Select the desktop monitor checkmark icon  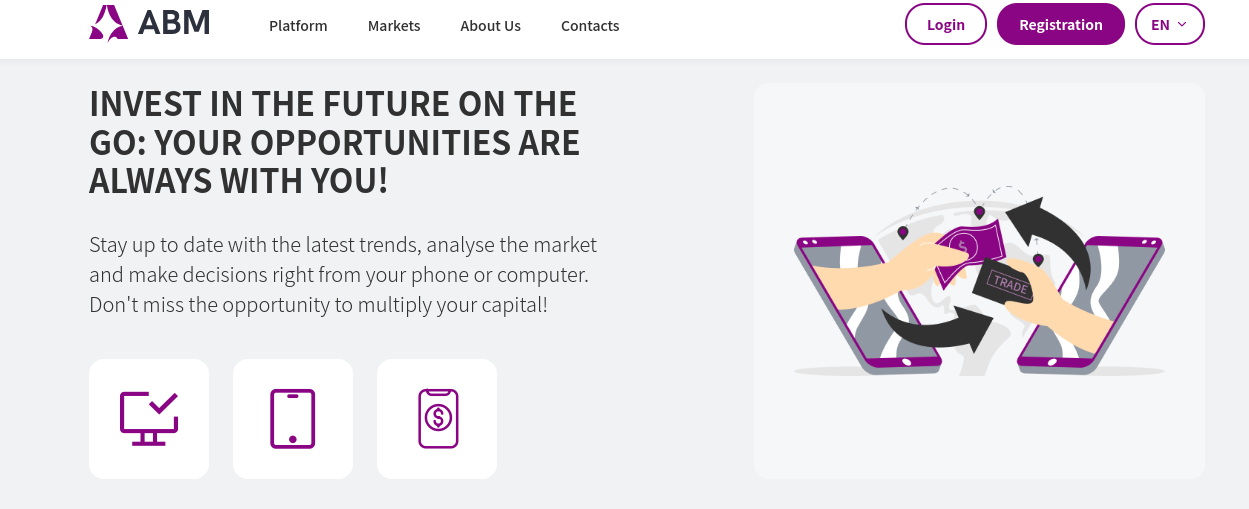[x=149, y=418]
